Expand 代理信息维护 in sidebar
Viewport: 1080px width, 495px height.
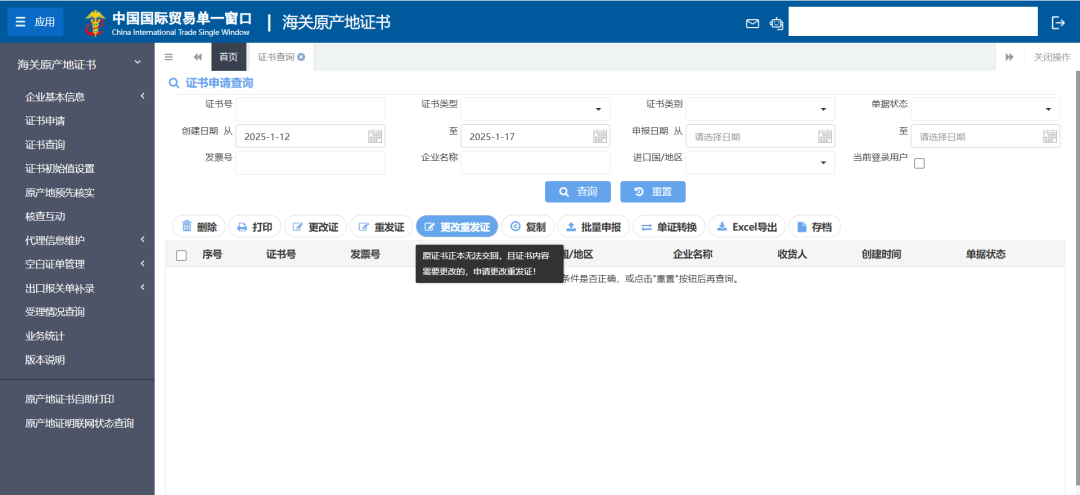(x=77, y=240)
